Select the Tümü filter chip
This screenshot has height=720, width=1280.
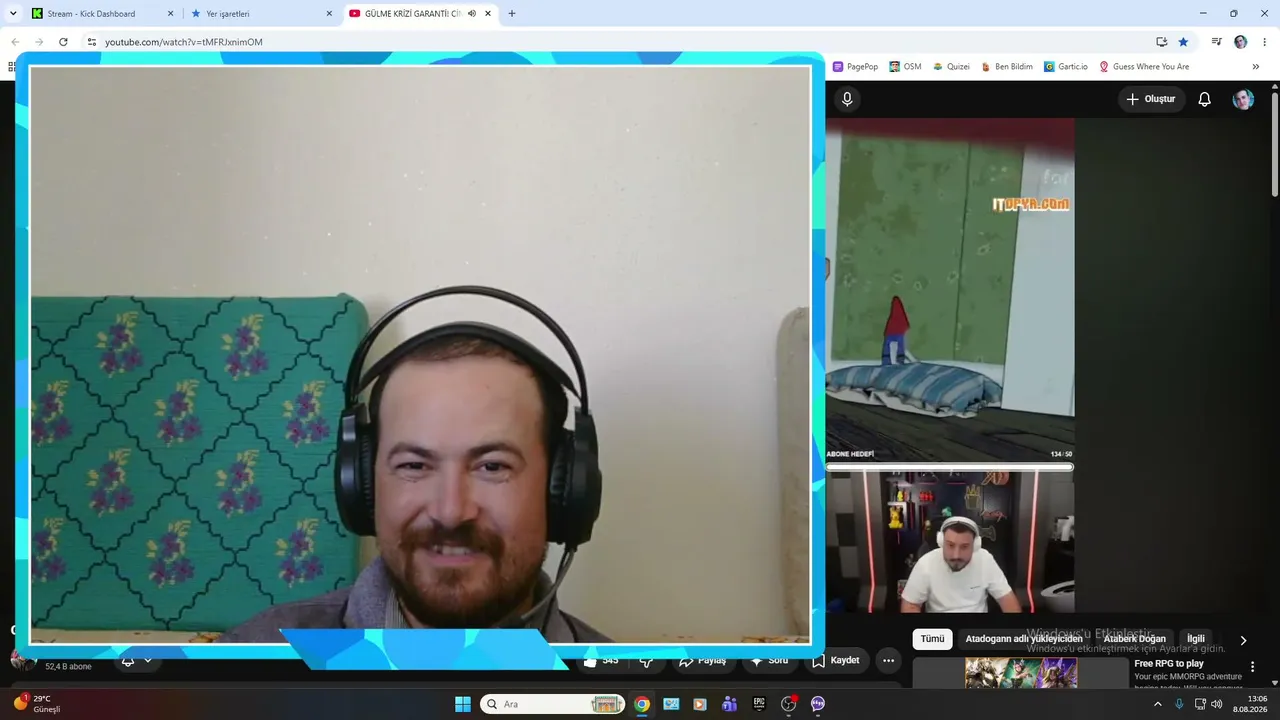932,639
